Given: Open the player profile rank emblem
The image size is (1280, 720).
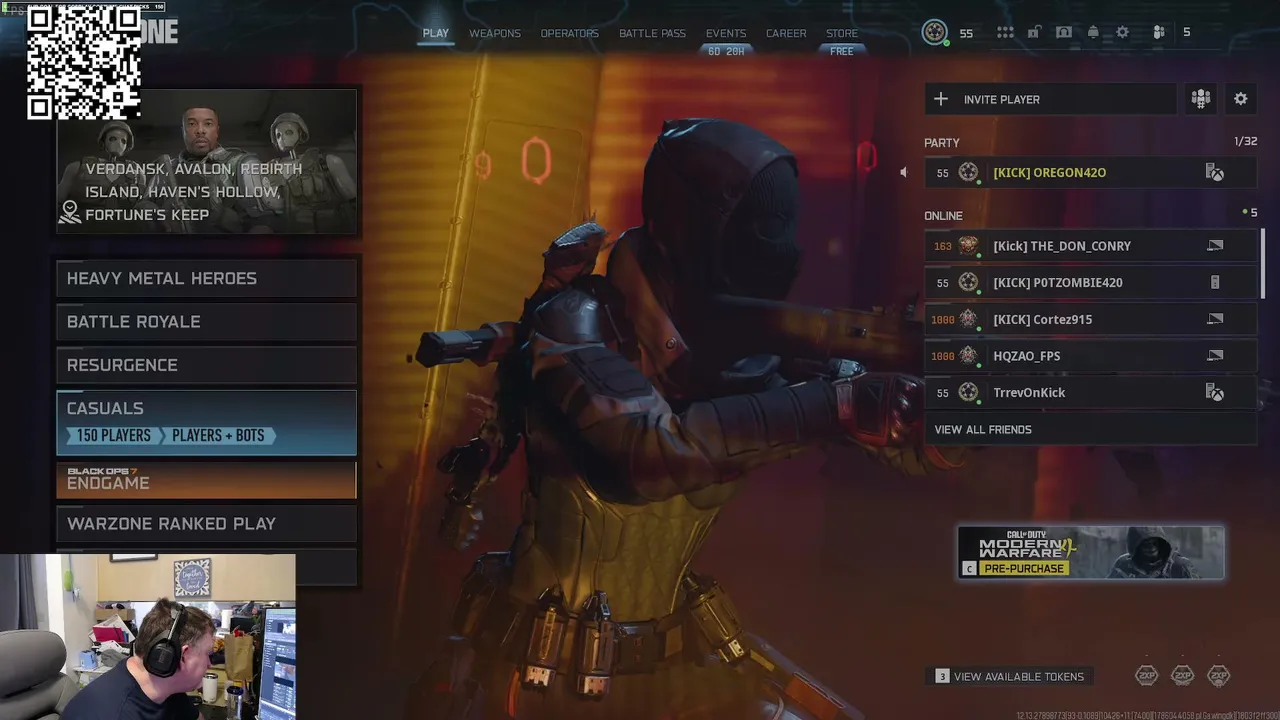Looking at the screenshot, I should pos(934,32).
